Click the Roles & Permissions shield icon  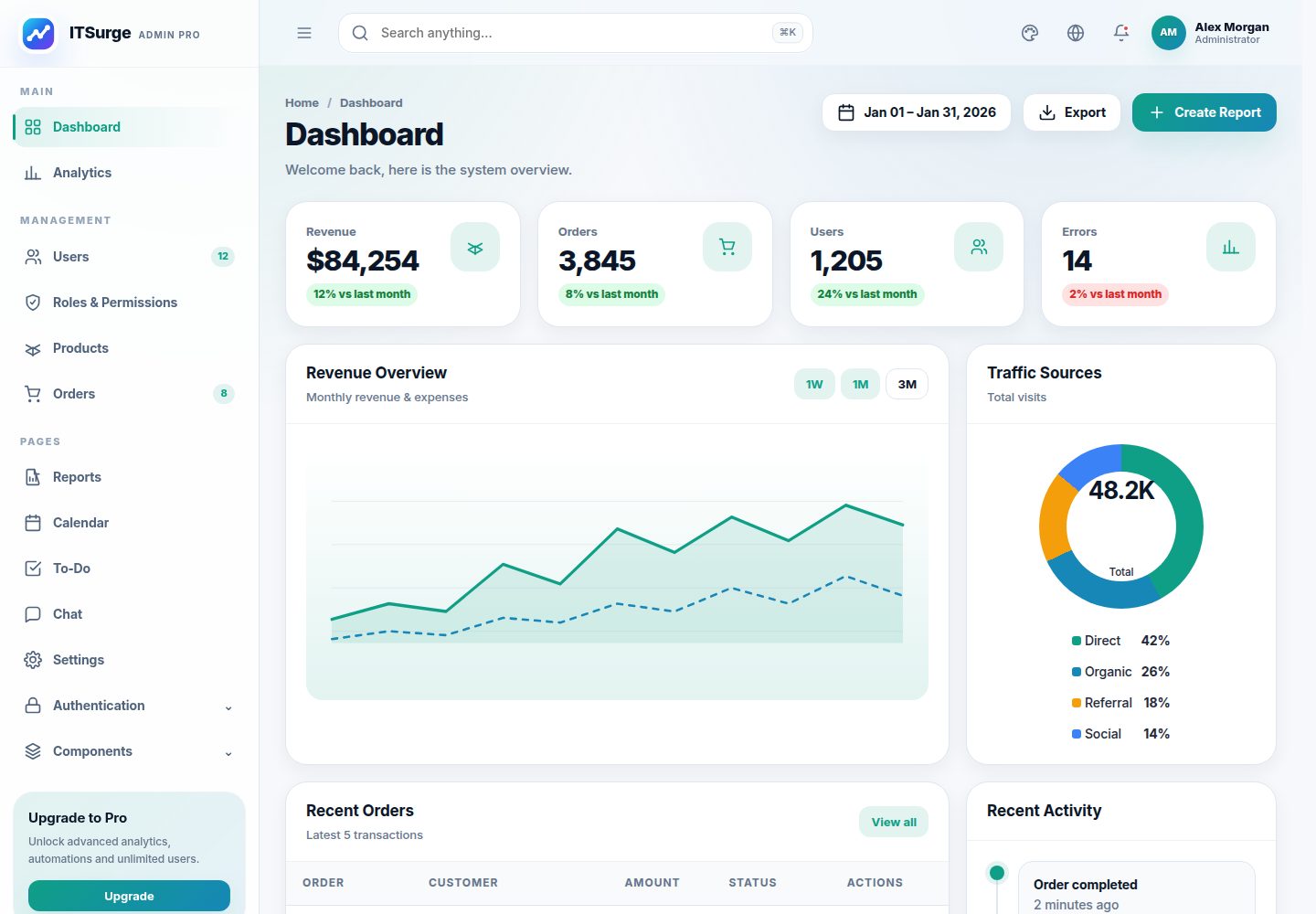pyautogui.click(x=33, y=303)
